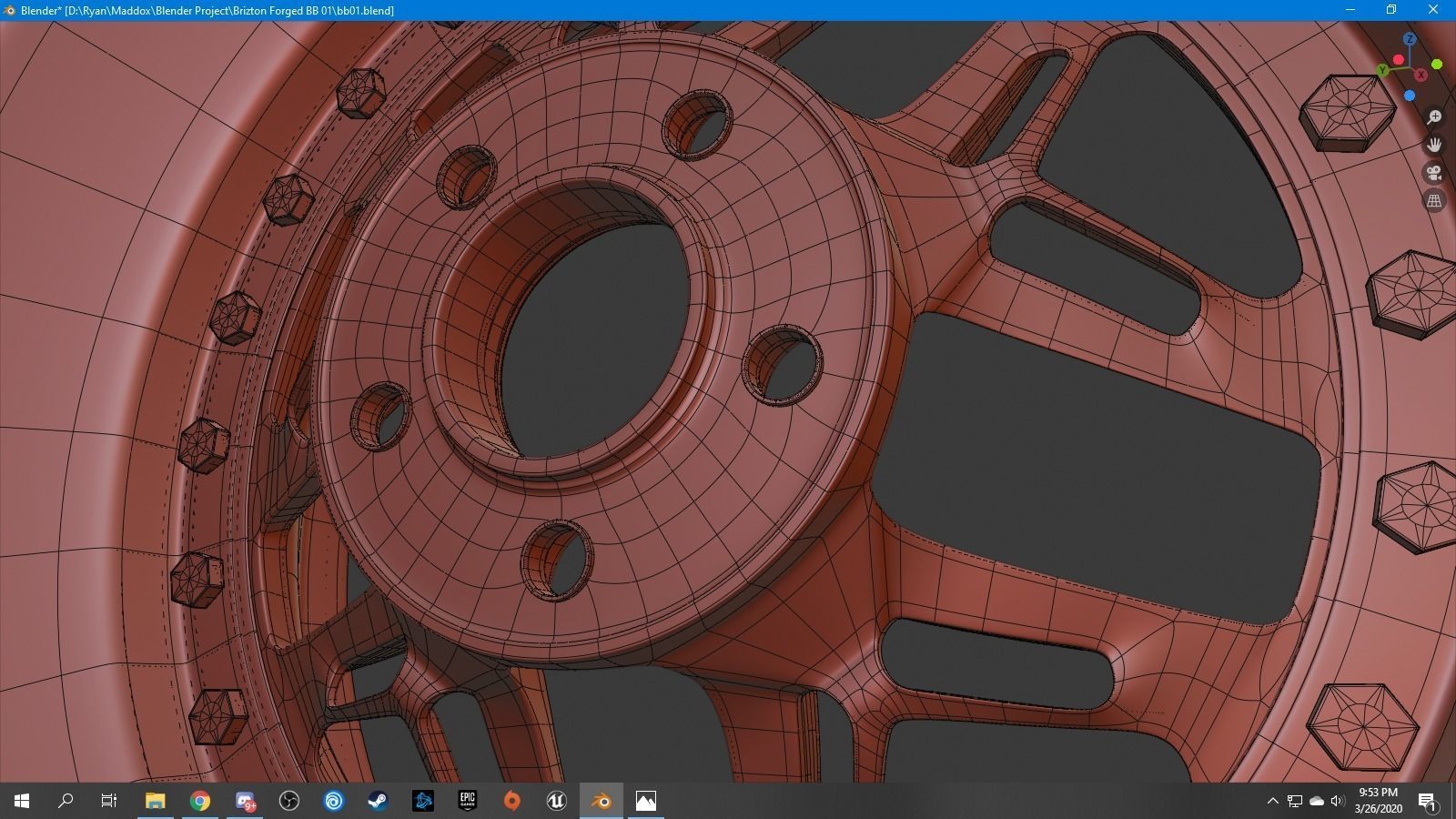Viewport: 1456px width, 819px height.
Task: Switch to Google Chrome in the taskbar
Action: click(200, 801)
